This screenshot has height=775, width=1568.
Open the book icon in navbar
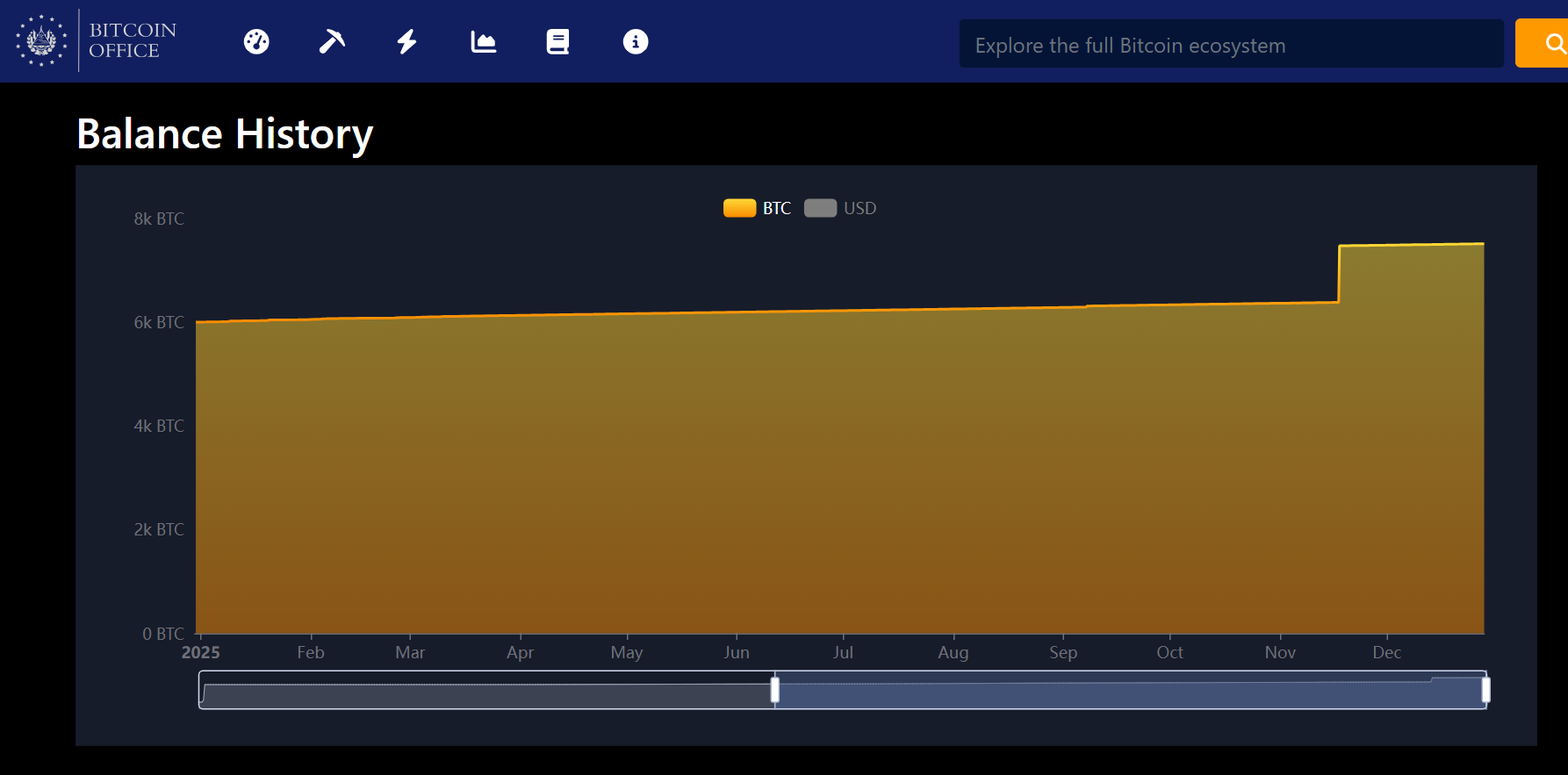pyautogui.click(x=557, y=41)
